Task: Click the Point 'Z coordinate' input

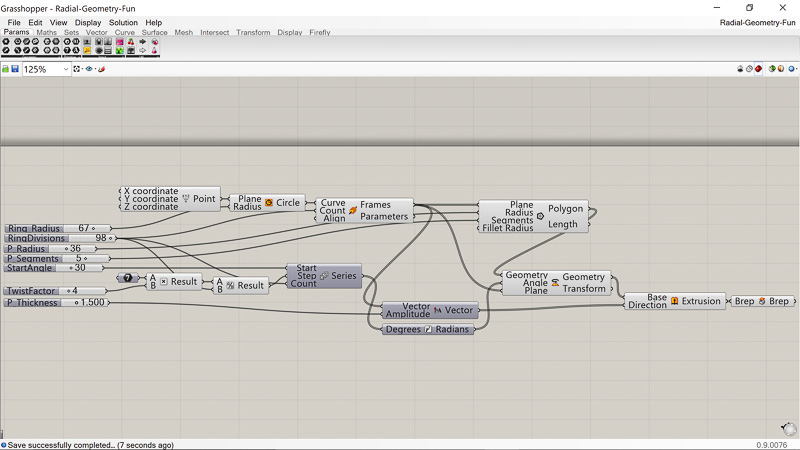Action: pyautogui.click(x=151, y=207)
